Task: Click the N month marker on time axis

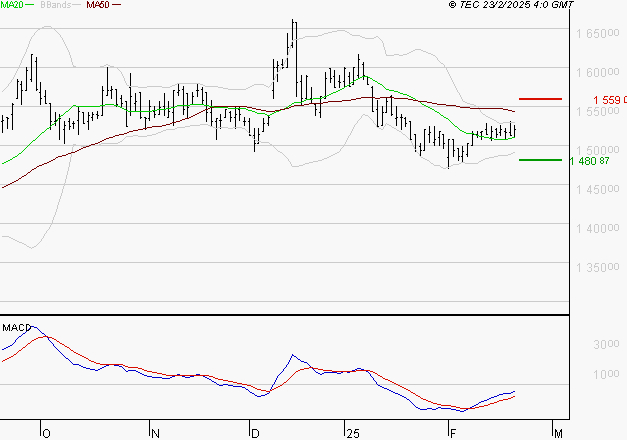Action: [x=155, y=434]
